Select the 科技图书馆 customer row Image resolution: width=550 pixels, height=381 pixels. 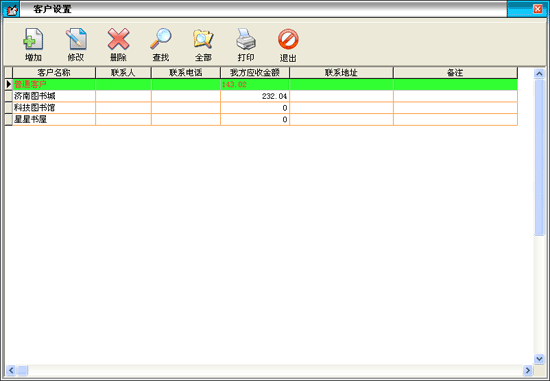[261, 108]
